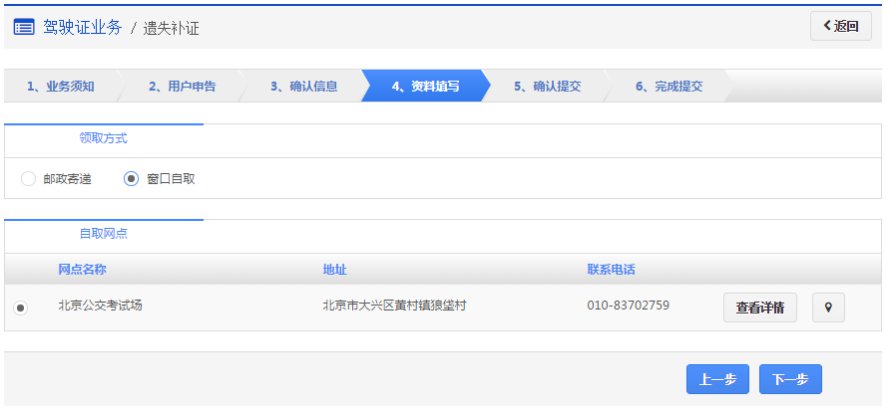Choose the 邮政寄递 delivery option
The width and height of the screenshot is (887, 413).
coord(29,179)
